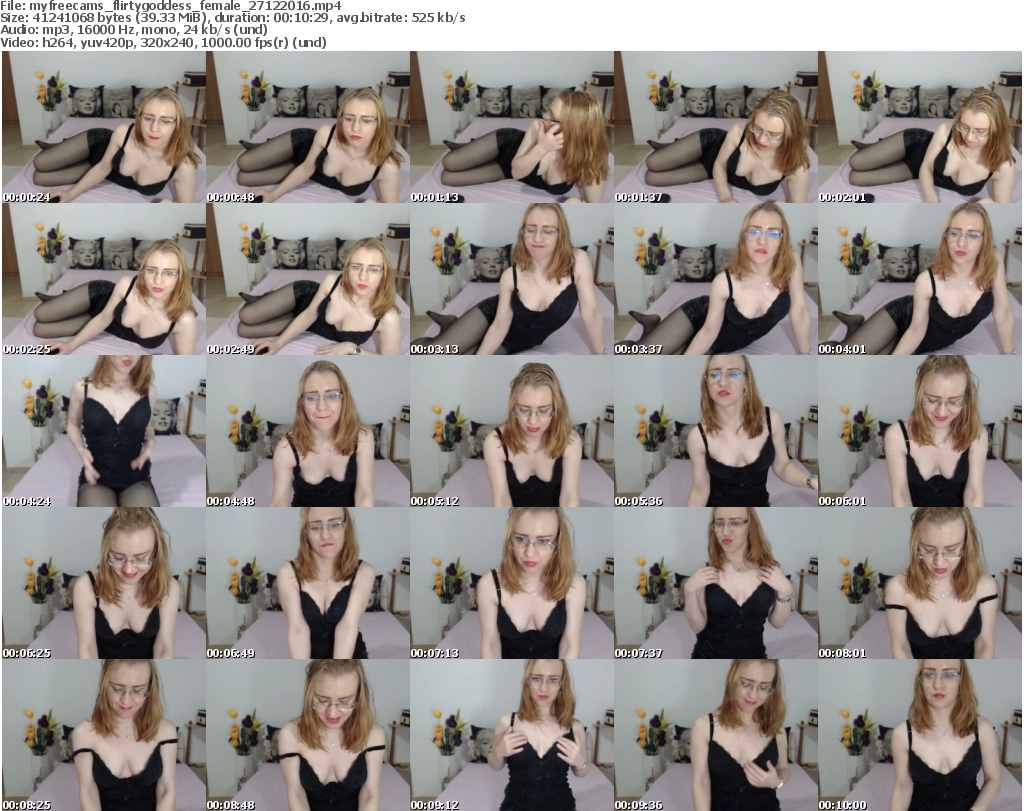Click the frame stamped 00:03:13
This screenshot has height=811, width=1024.
[511, 279]
